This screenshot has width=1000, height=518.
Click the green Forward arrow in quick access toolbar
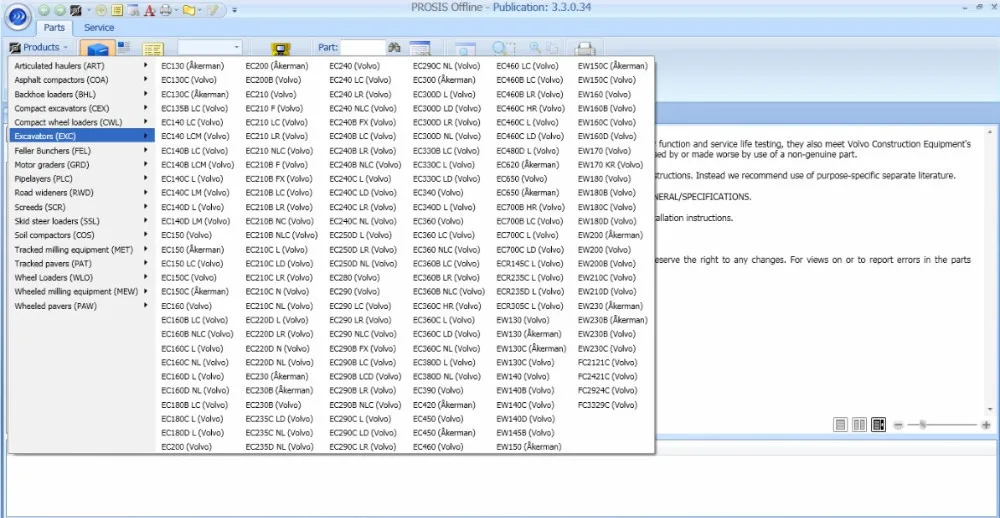point(59,10)
